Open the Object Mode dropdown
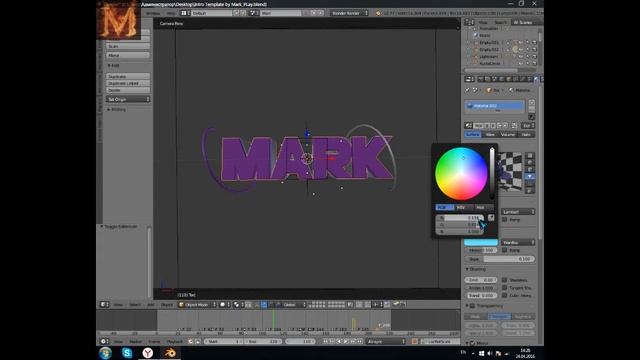Image resolution: width=640 pixels, height=360 pixels. [197, 304]
